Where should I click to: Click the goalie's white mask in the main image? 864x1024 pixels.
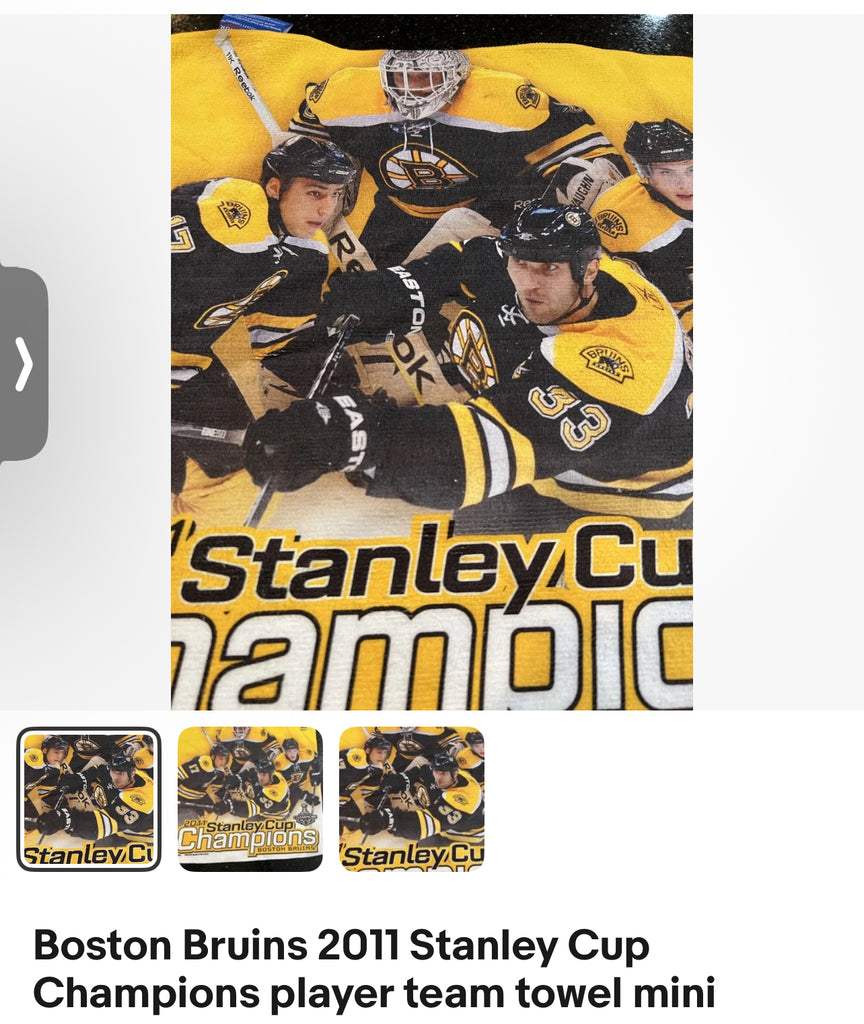point(423,83)
